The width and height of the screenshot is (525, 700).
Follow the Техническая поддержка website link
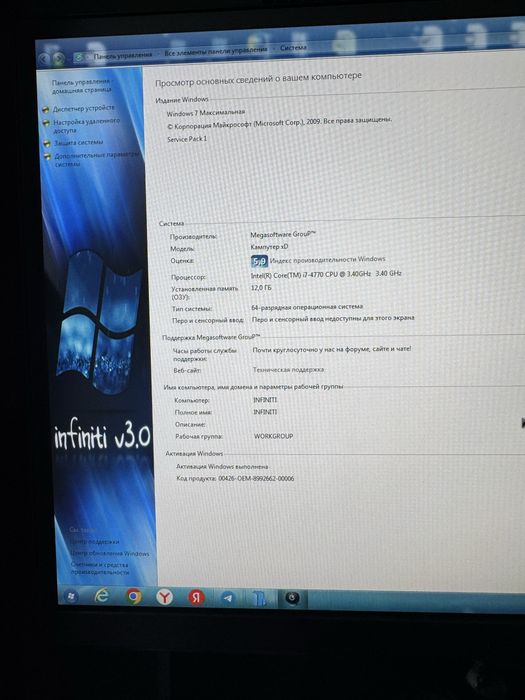point(288,370)
